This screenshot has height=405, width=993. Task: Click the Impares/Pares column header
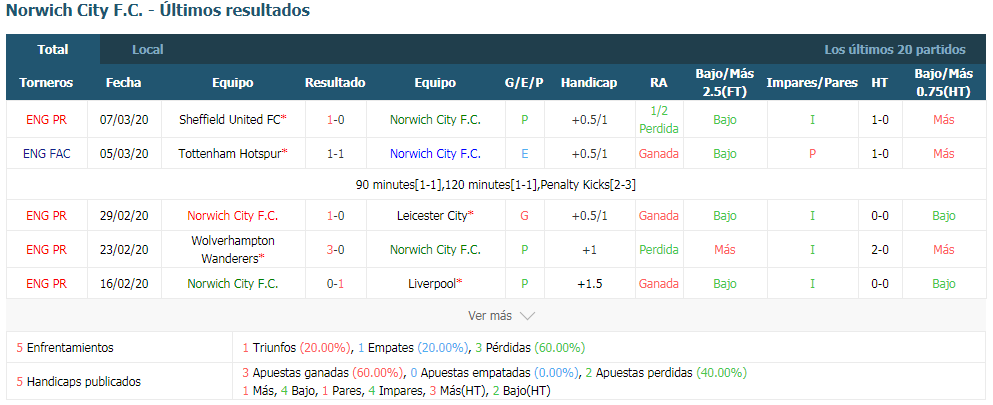pyautogui.click(x=812, y=82)
